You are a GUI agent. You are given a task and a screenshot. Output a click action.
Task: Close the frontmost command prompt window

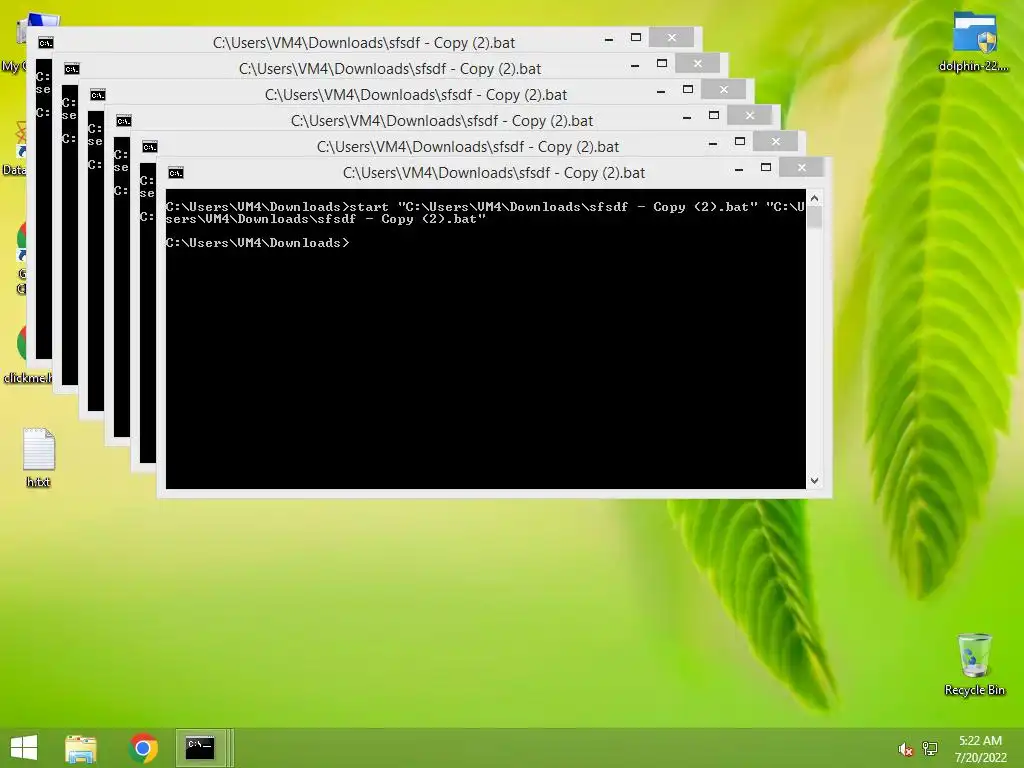coord(801,168)
